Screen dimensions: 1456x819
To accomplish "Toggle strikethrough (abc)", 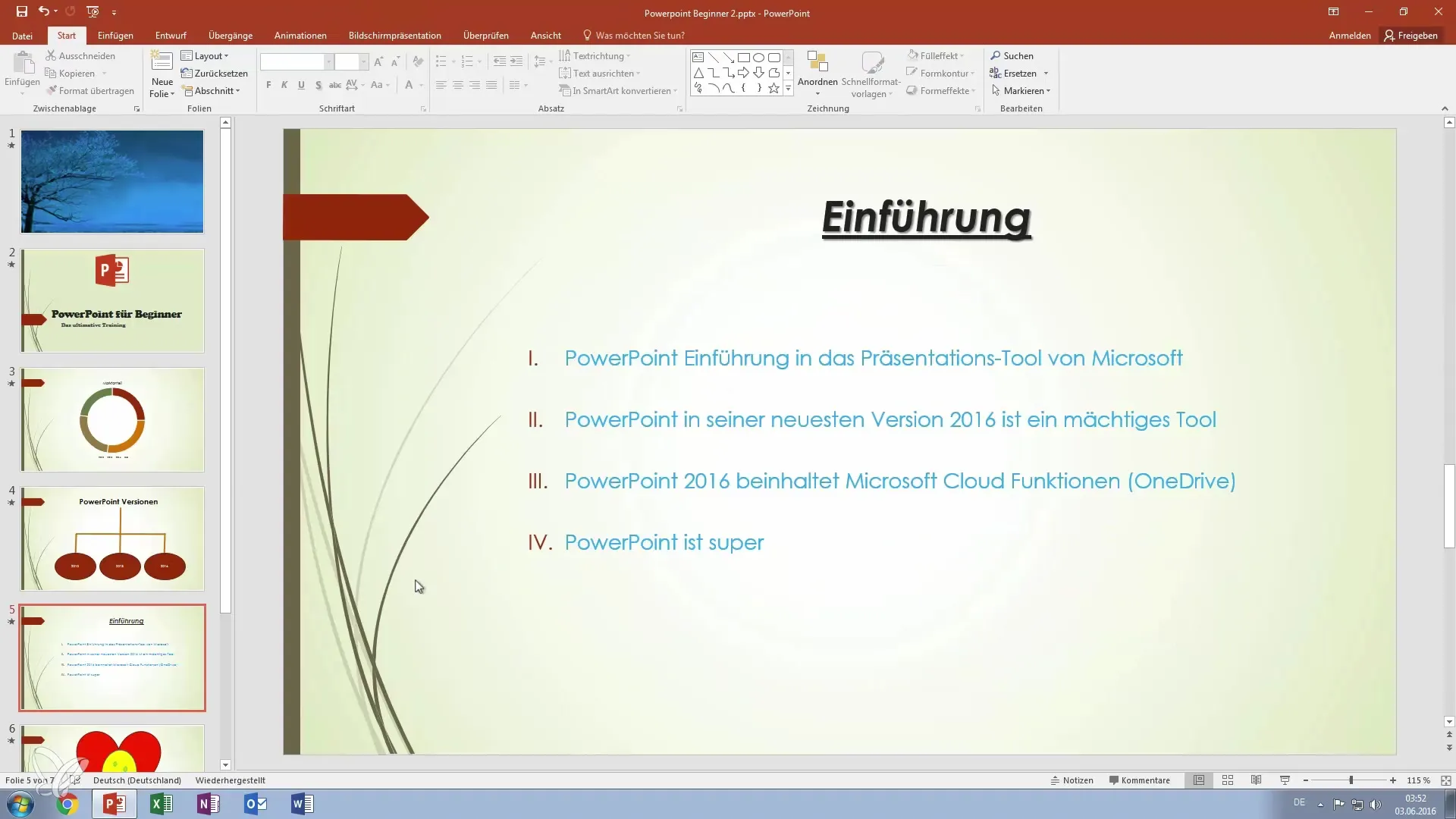I will (x=334, y=85).
